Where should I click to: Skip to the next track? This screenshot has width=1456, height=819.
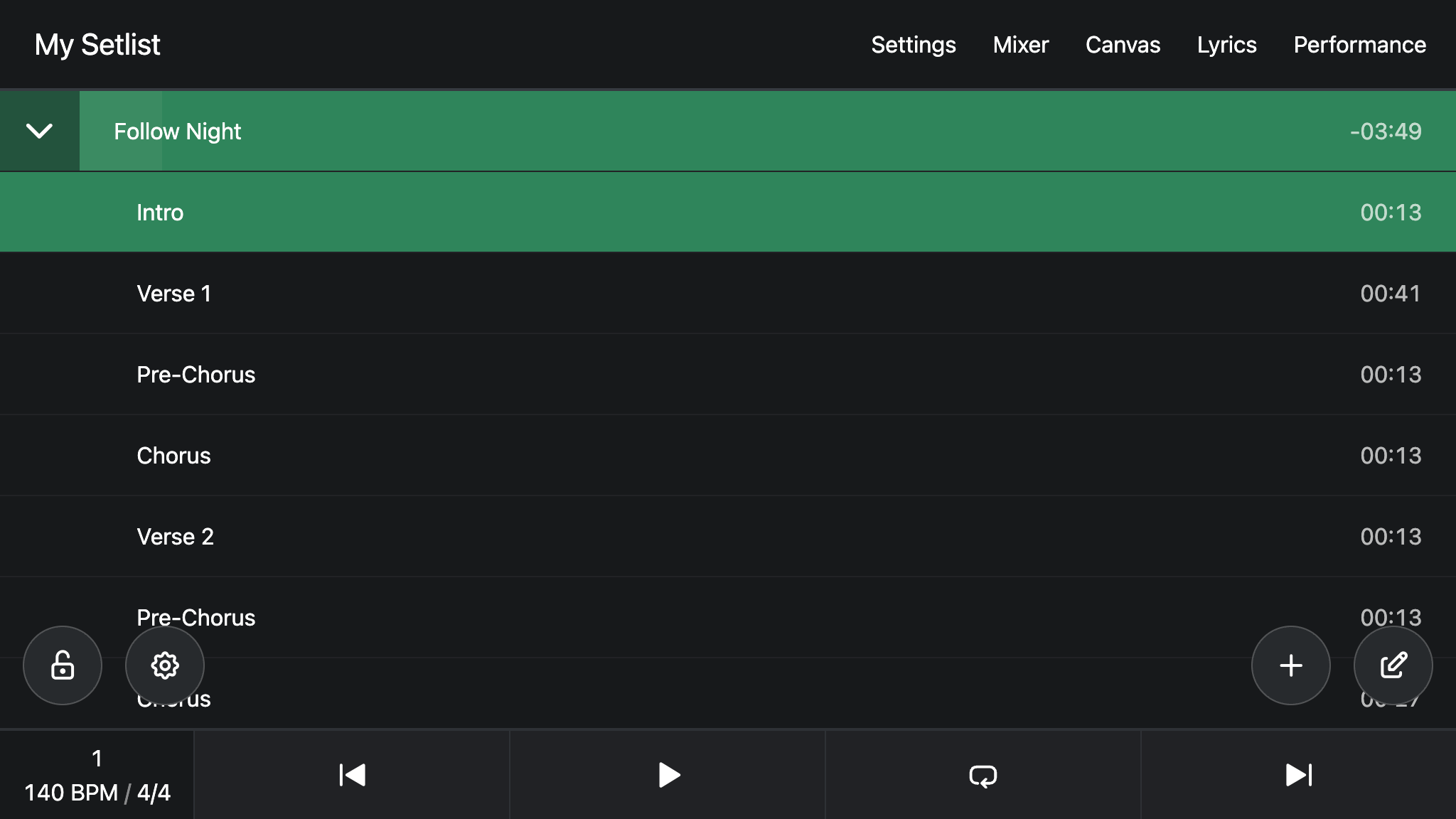[1299, 775]
